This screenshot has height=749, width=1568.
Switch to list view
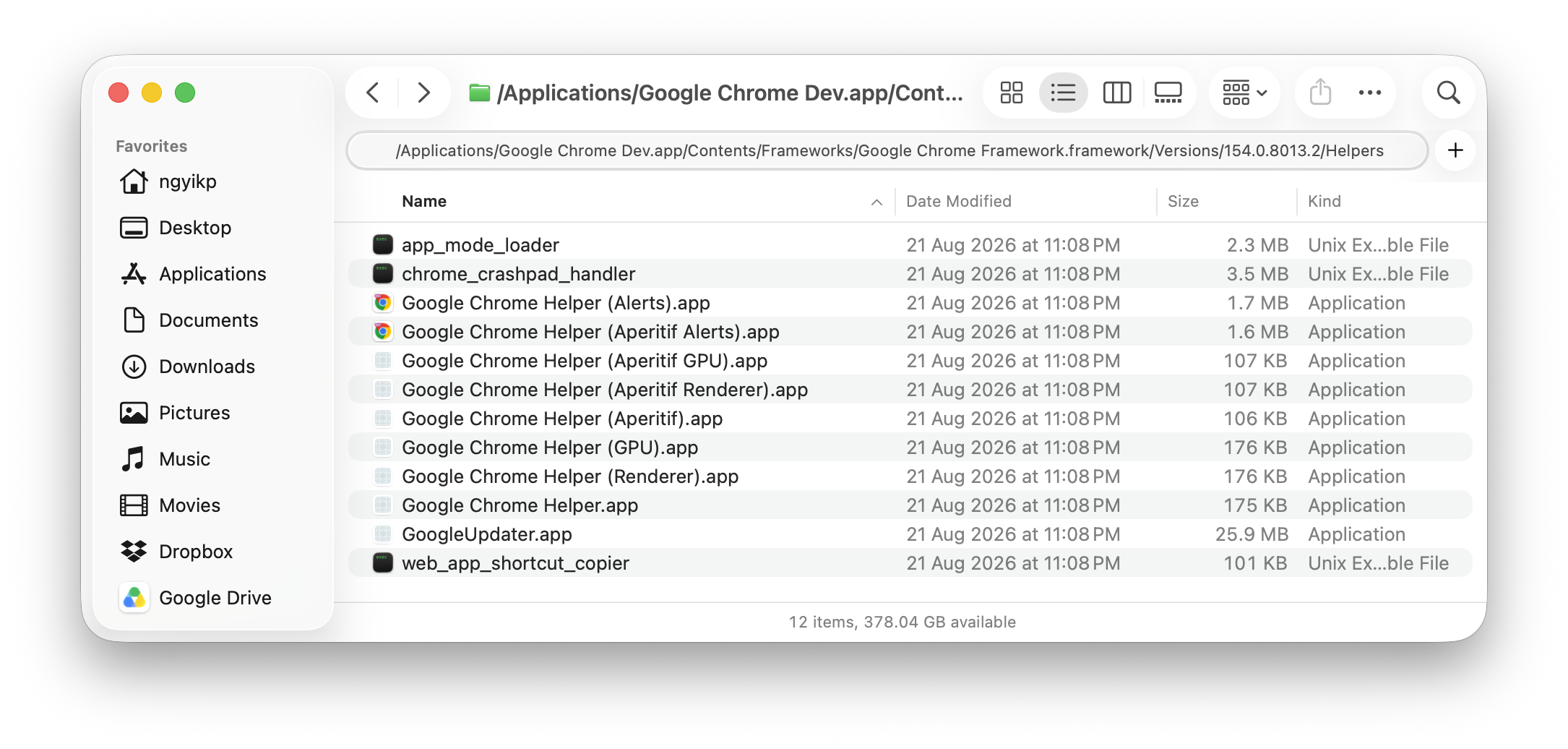coord(1064,93)
